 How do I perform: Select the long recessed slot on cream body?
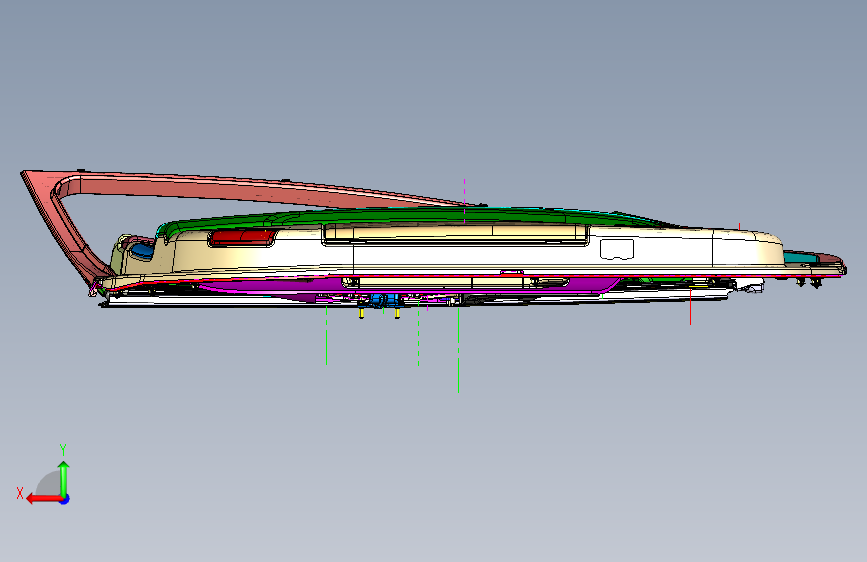click(455, 234)
